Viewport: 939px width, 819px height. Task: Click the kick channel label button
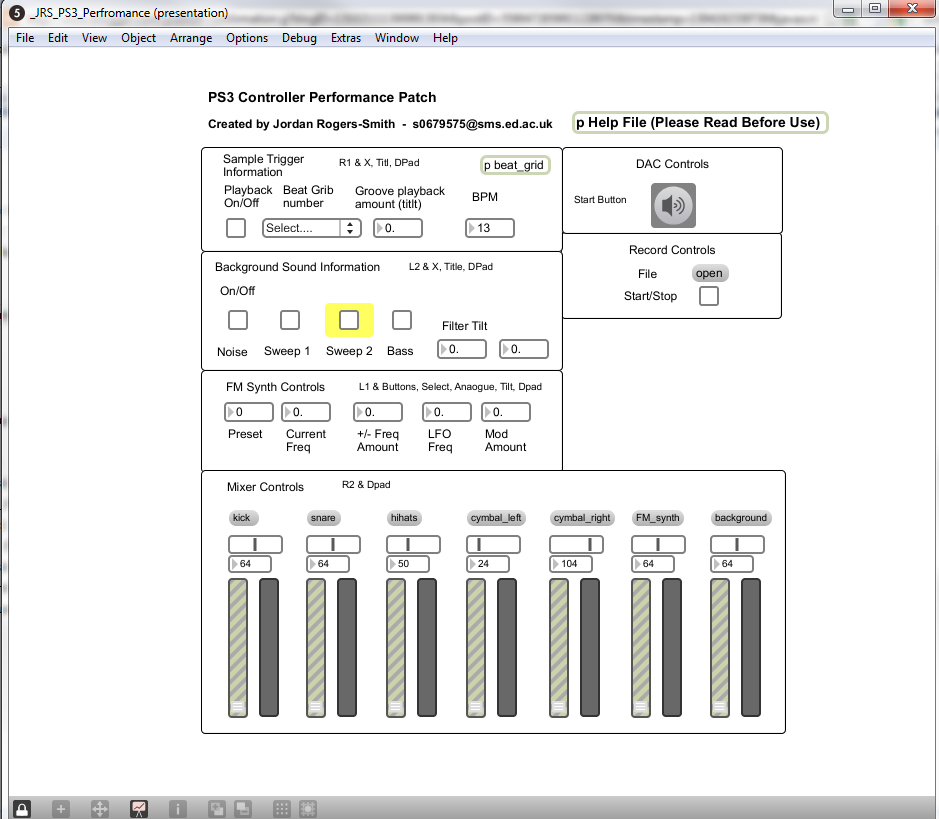[x=243, y=518]
